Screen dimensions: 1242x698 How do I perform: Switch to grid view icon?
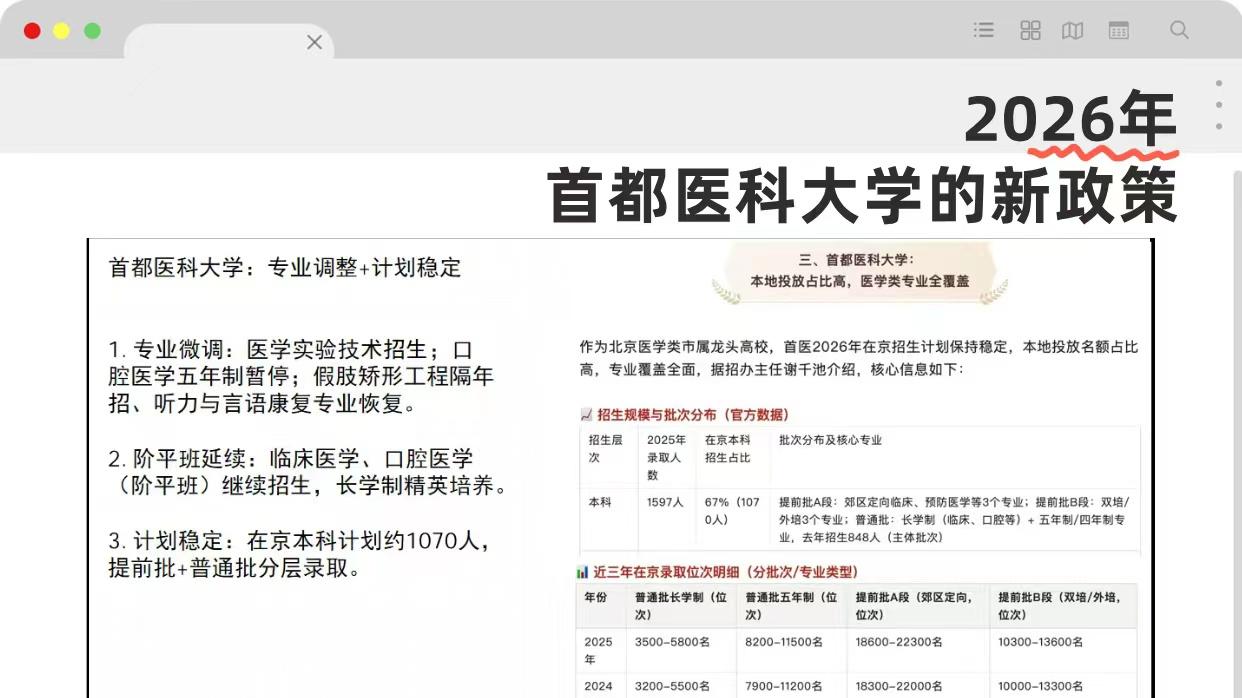1030,30
